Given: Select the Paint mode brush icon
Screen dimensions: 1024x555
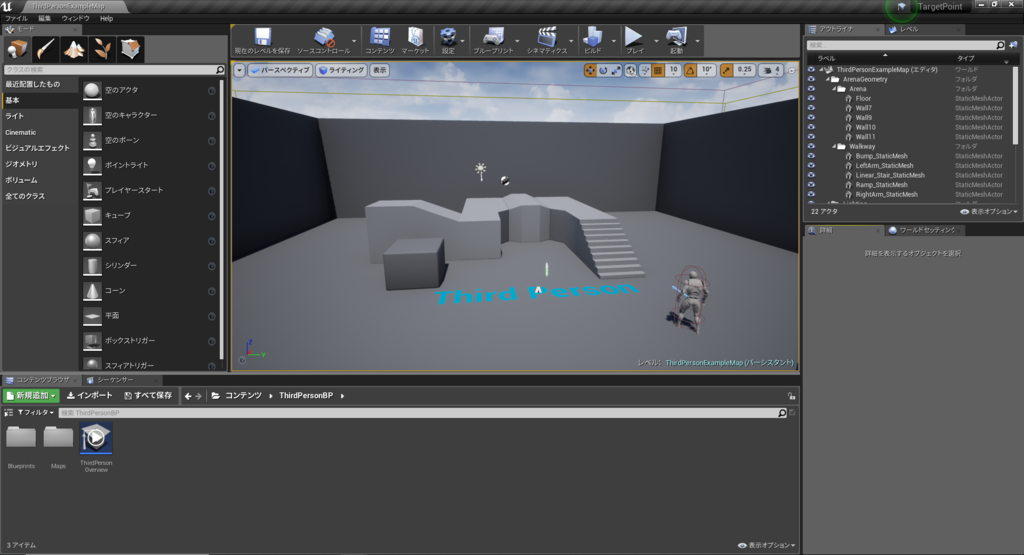Looking at the screenshot, I should click(x=46, y=49).
